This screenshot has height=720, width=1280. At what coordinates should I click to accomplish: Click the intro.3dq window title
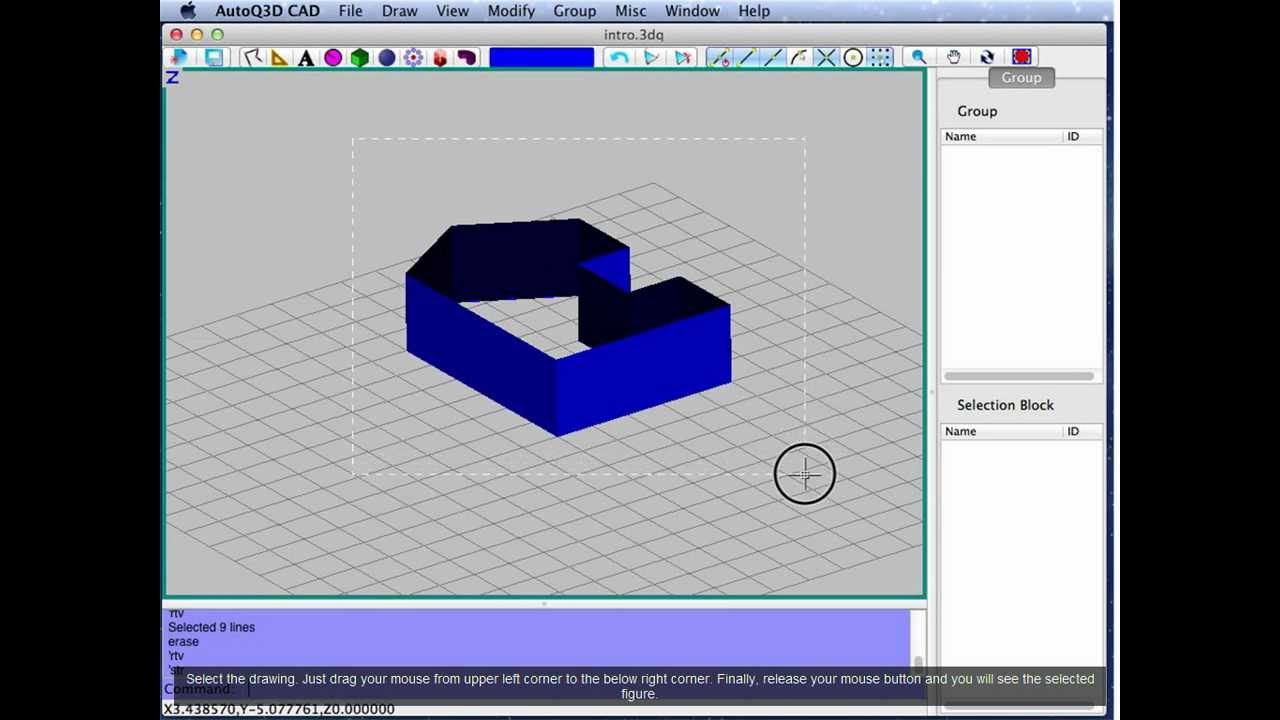point(633,35)
